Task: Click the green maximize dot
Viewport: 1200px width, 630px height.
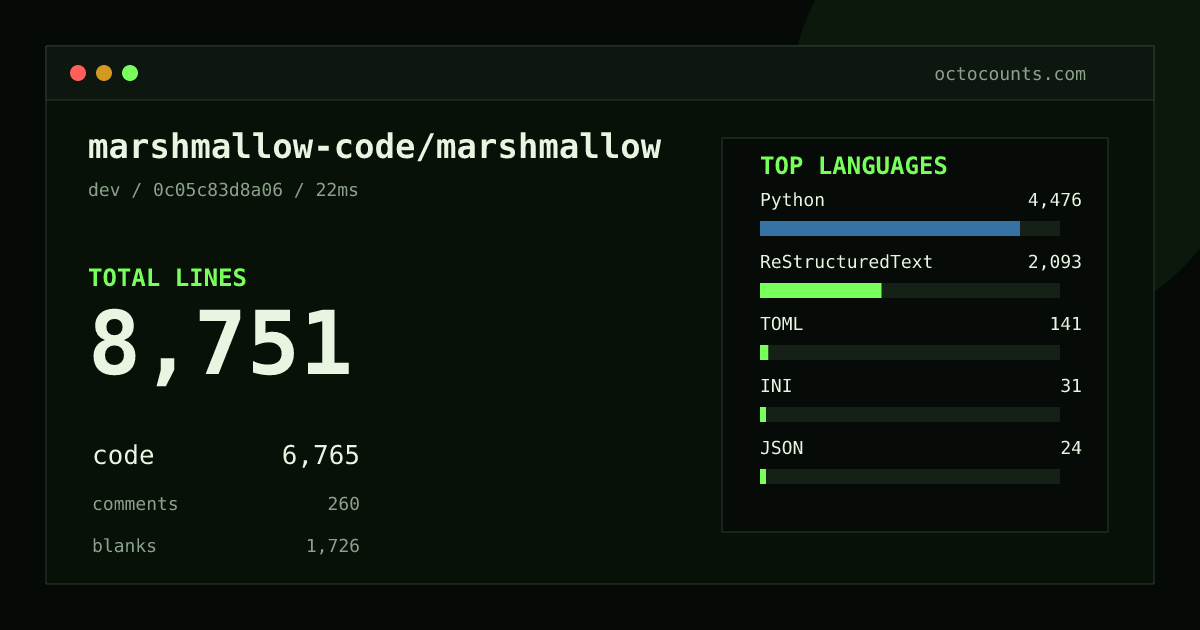Action: [x=130, y=73]
